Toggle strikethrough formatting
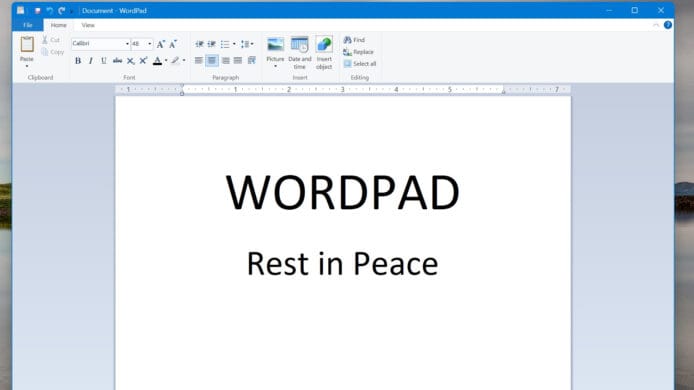The image size is (694, 390). 117,61
